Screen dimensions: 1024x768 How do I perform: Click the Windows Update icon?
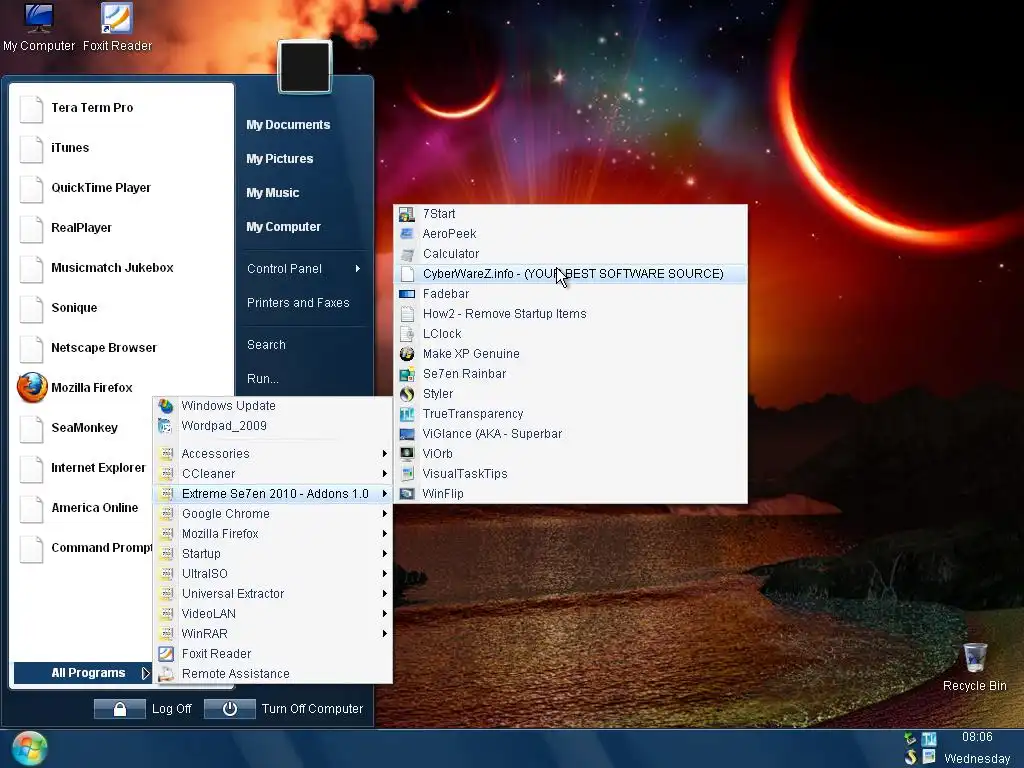(x=166, y=406)
